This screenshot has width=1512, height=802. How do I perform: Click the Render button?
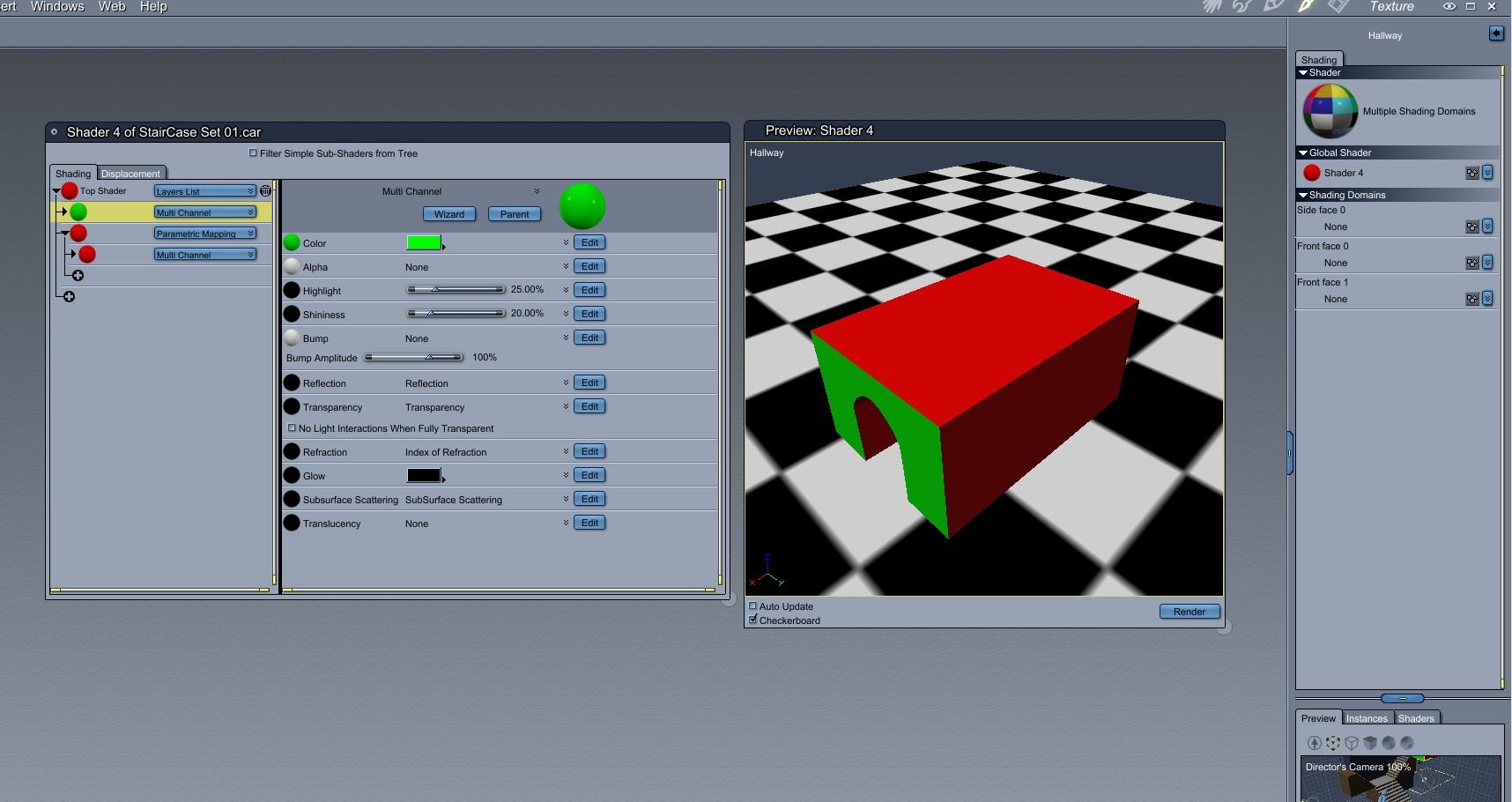click(1190, 612)
